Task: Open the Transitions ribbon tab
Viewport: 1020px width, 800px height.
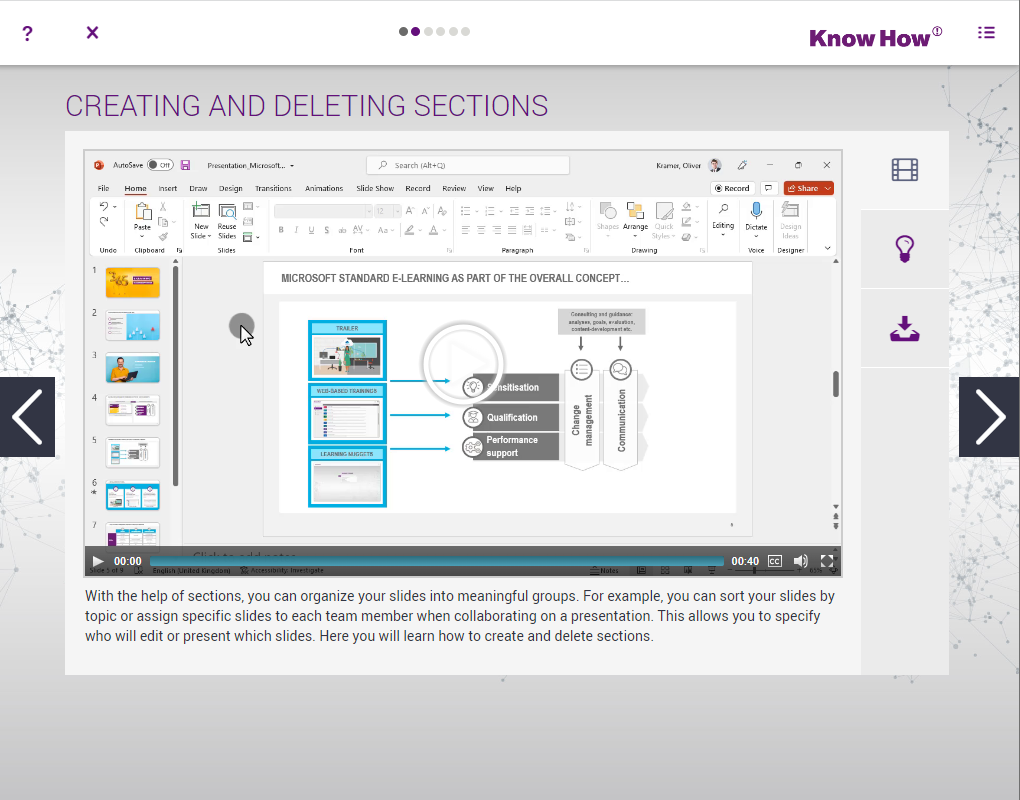Action: click(x=273, y=188)
